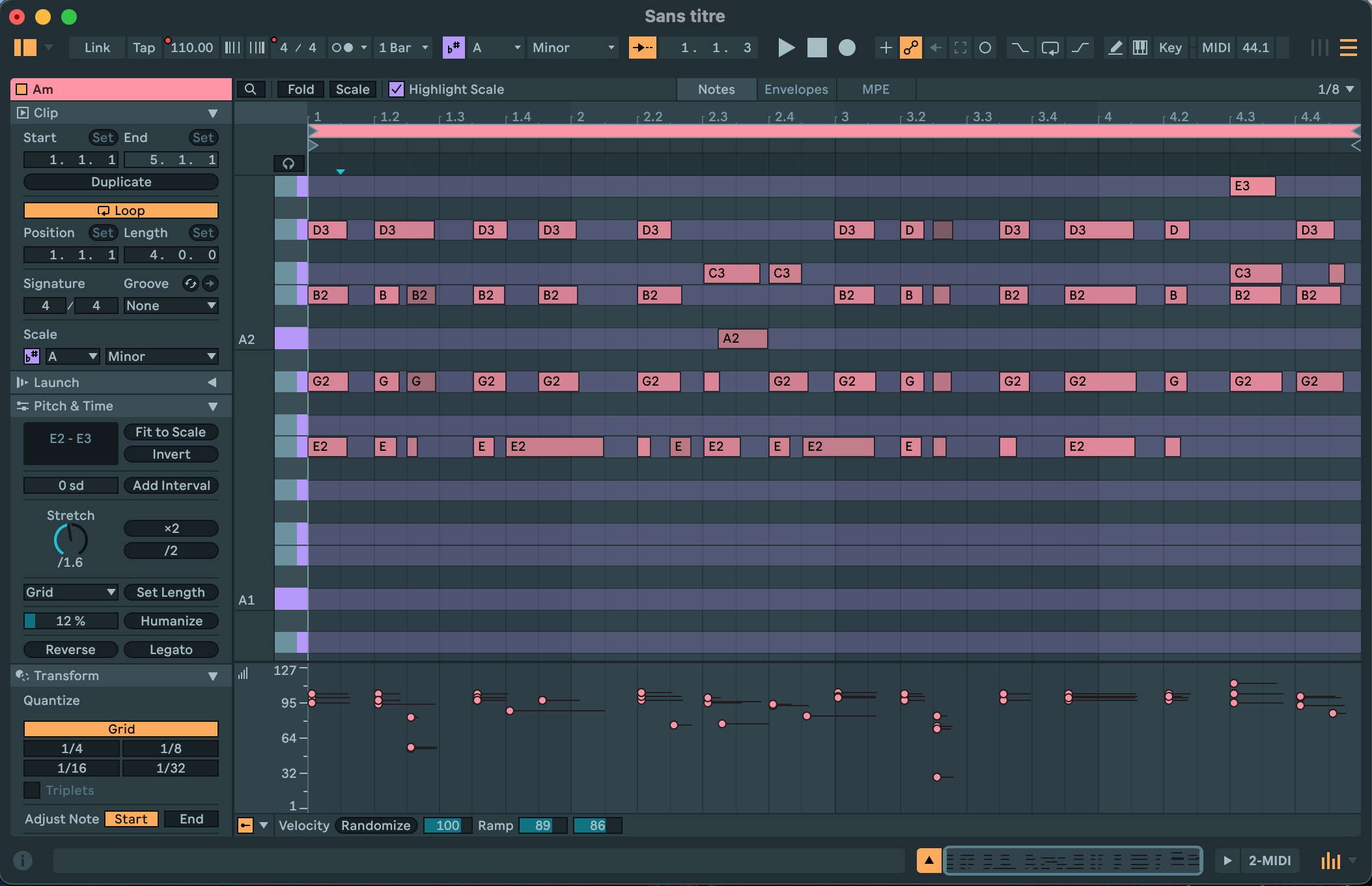This screenshot has height=886, width=1372.
Task: Open the toolbar root note A dropdown
Action: (x=496, y=48)
